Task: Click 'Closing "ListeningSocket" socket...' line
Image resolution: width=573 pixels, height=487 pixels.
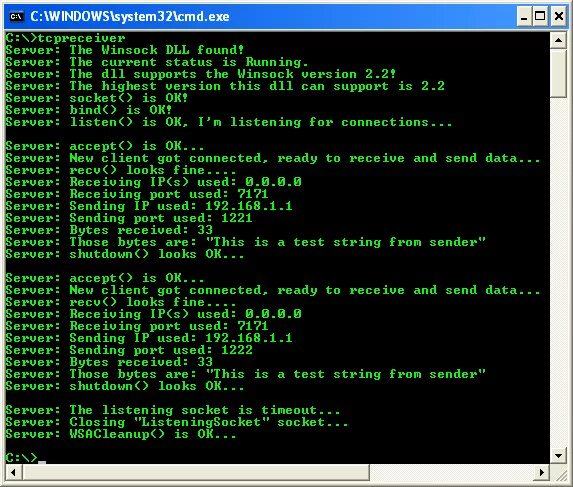Action: click(177, 422)
